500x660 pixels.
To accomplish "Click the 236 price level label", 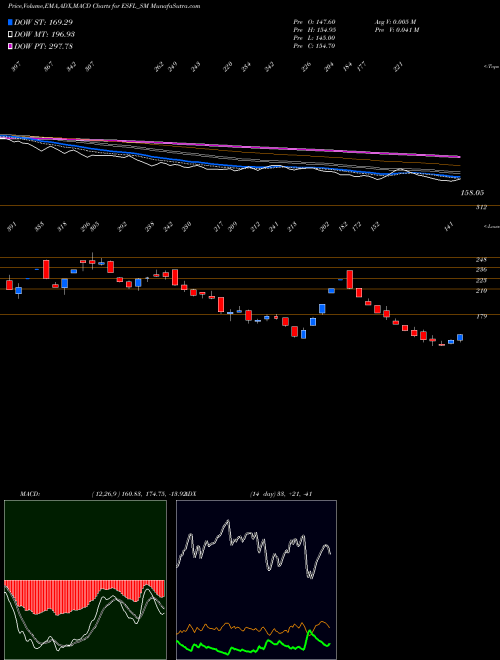I will tap(481, 269).
